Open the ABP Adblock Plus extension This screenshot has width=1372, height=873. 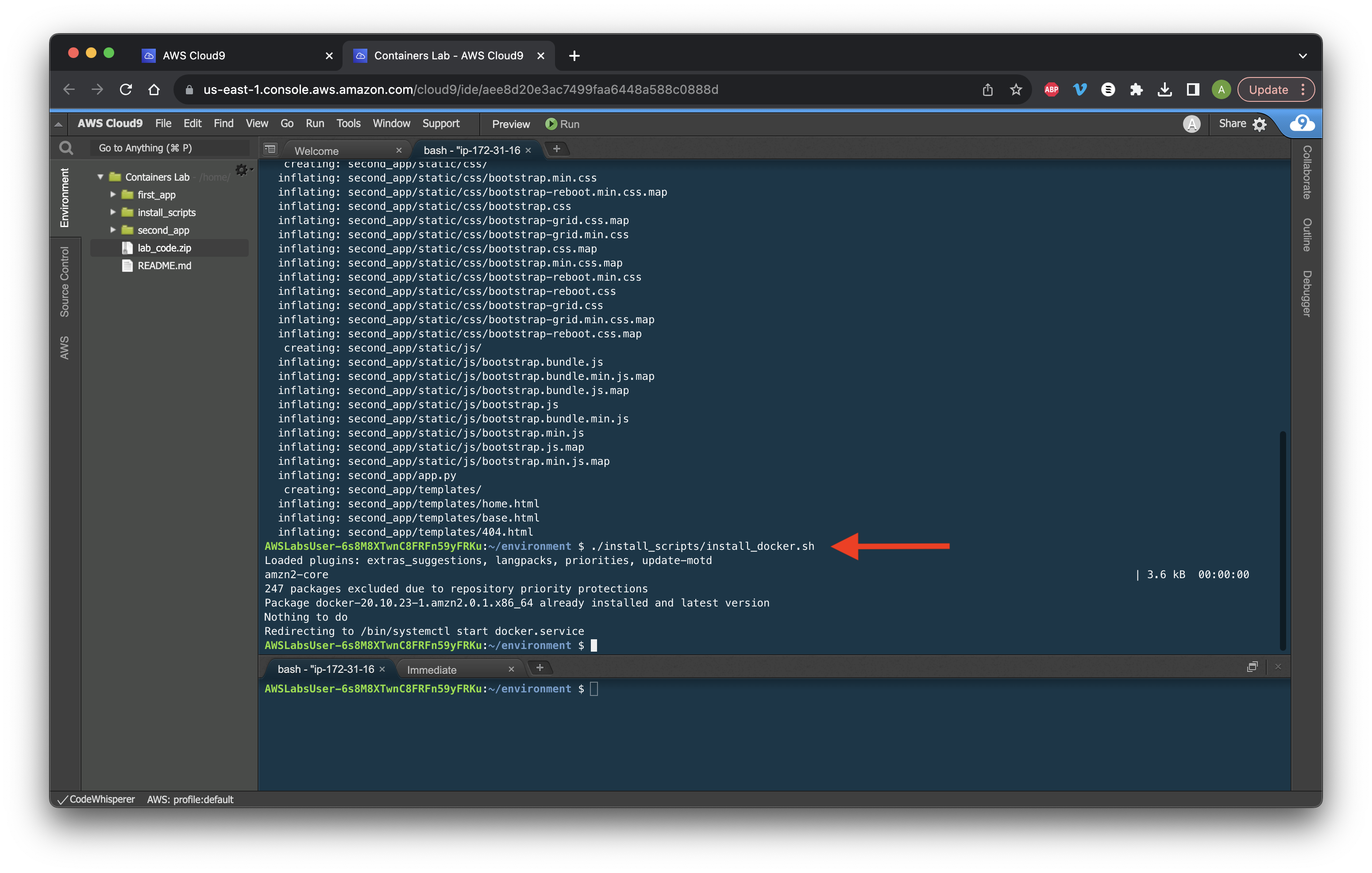point(1051,89)
